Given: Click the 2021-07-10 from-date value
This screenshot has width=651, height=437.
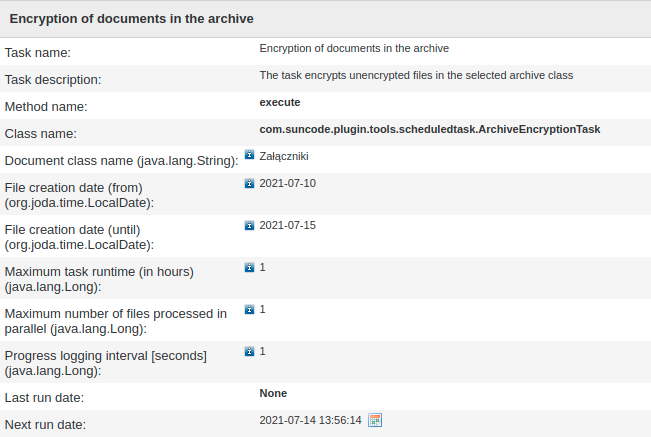Looking at the screenshot, I should 287,183.
